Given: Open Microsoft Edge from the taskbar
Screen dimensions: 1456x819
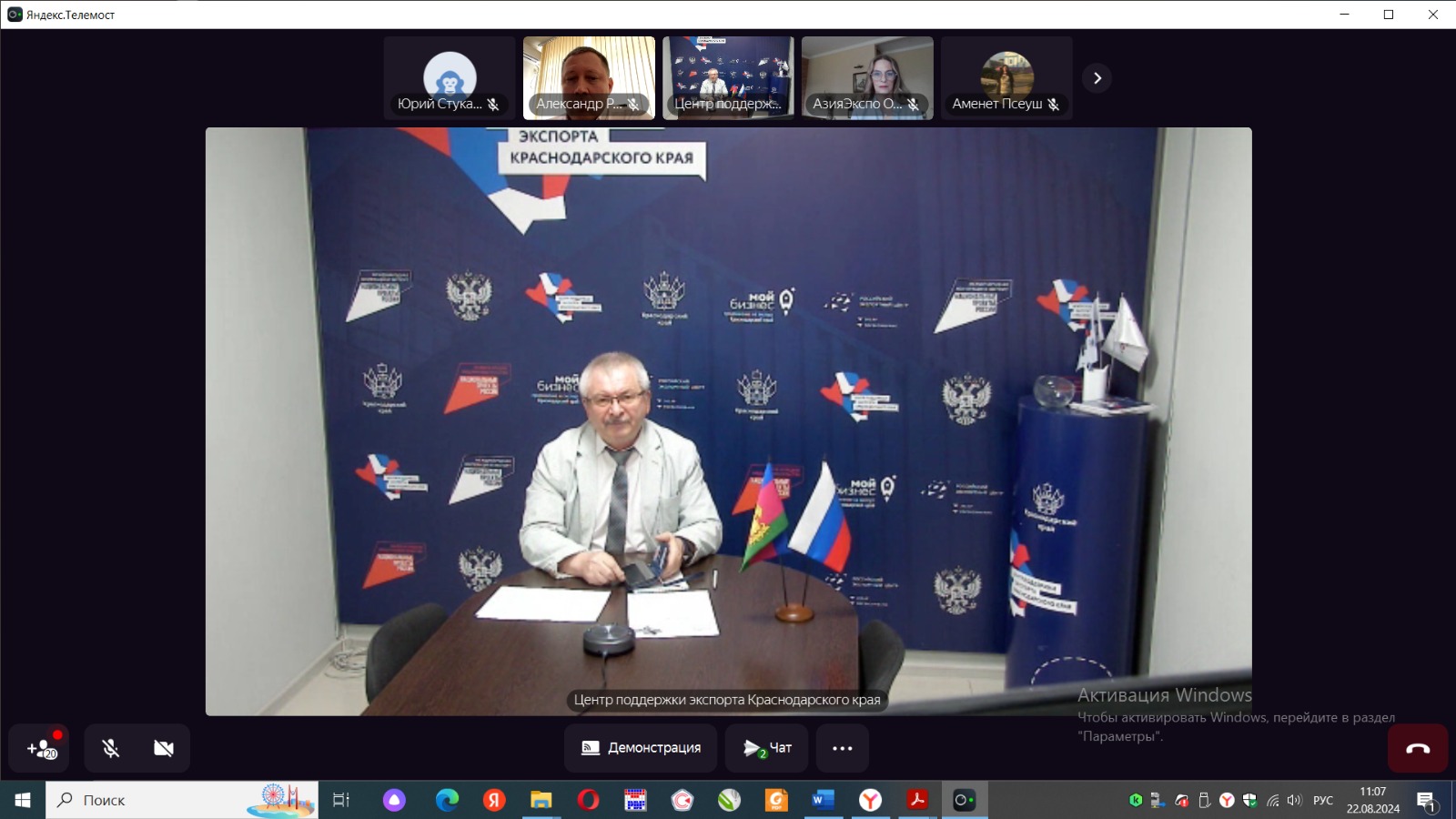Looking at the screenshot, I should click(447, 800).
